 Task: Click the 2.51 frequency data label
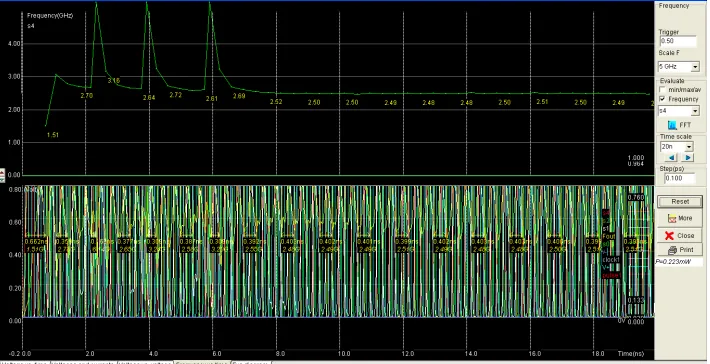coord(542,102)
